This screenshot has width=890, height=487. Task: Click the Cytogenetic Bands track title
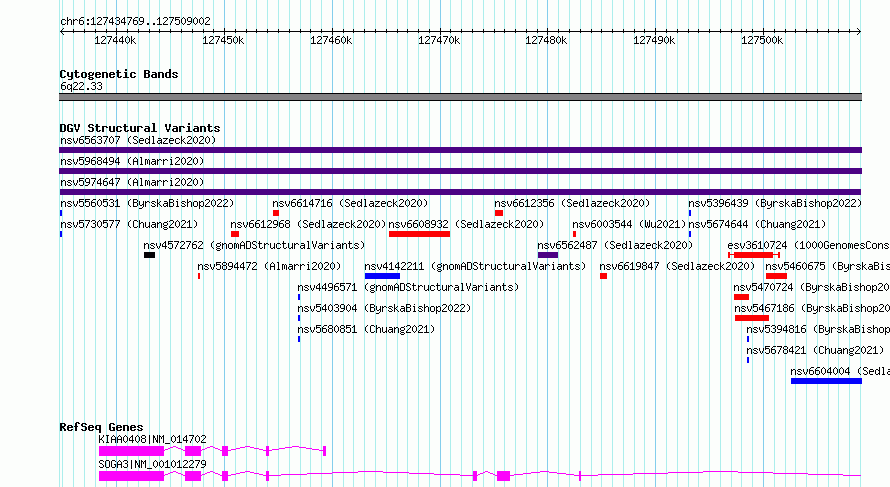(x=119, y=74)
